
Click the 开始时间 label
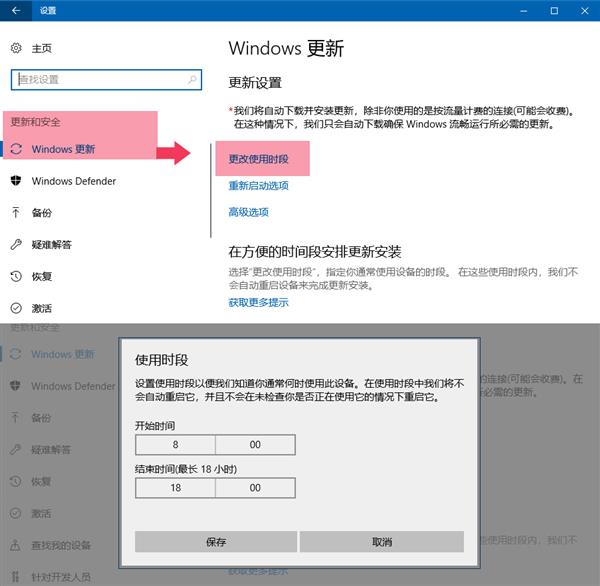pos(155,426)
